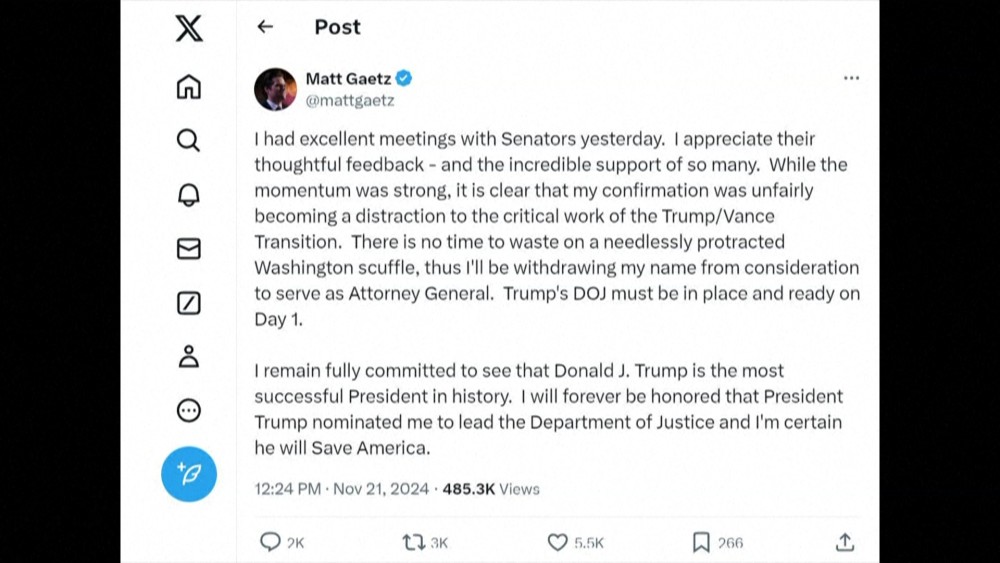Open the Profile person icon
Screen dimensions: 1000x563
188,356
